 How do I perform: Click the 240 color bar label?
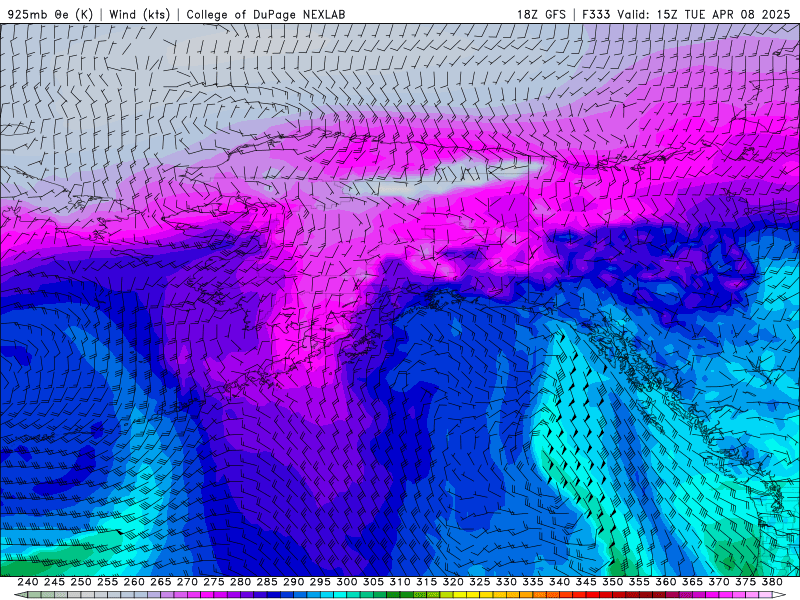point(28,582)
